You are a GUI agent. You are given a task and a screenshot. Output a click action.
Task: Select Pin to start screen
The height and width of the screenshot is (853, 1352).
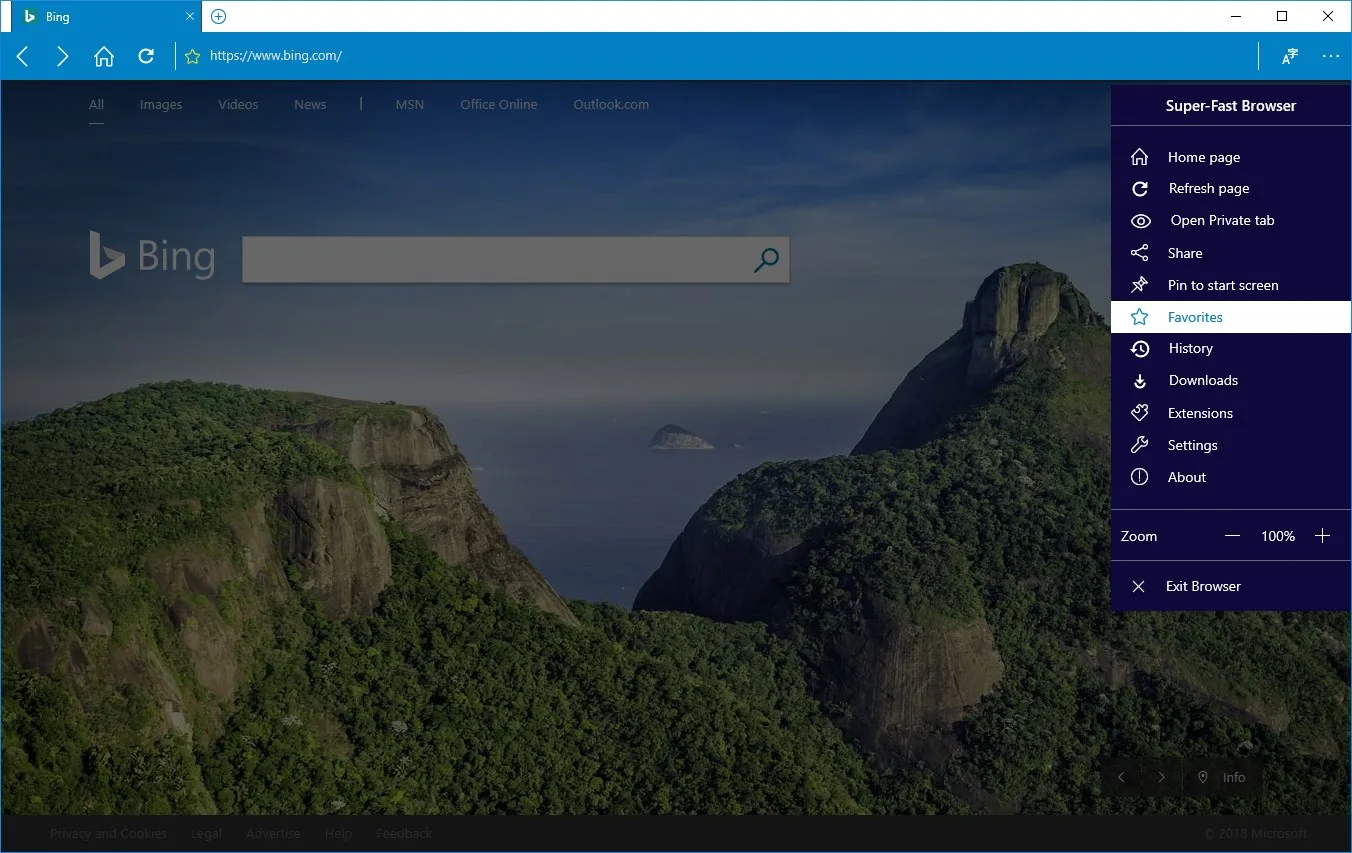[x=1231, y=285]
